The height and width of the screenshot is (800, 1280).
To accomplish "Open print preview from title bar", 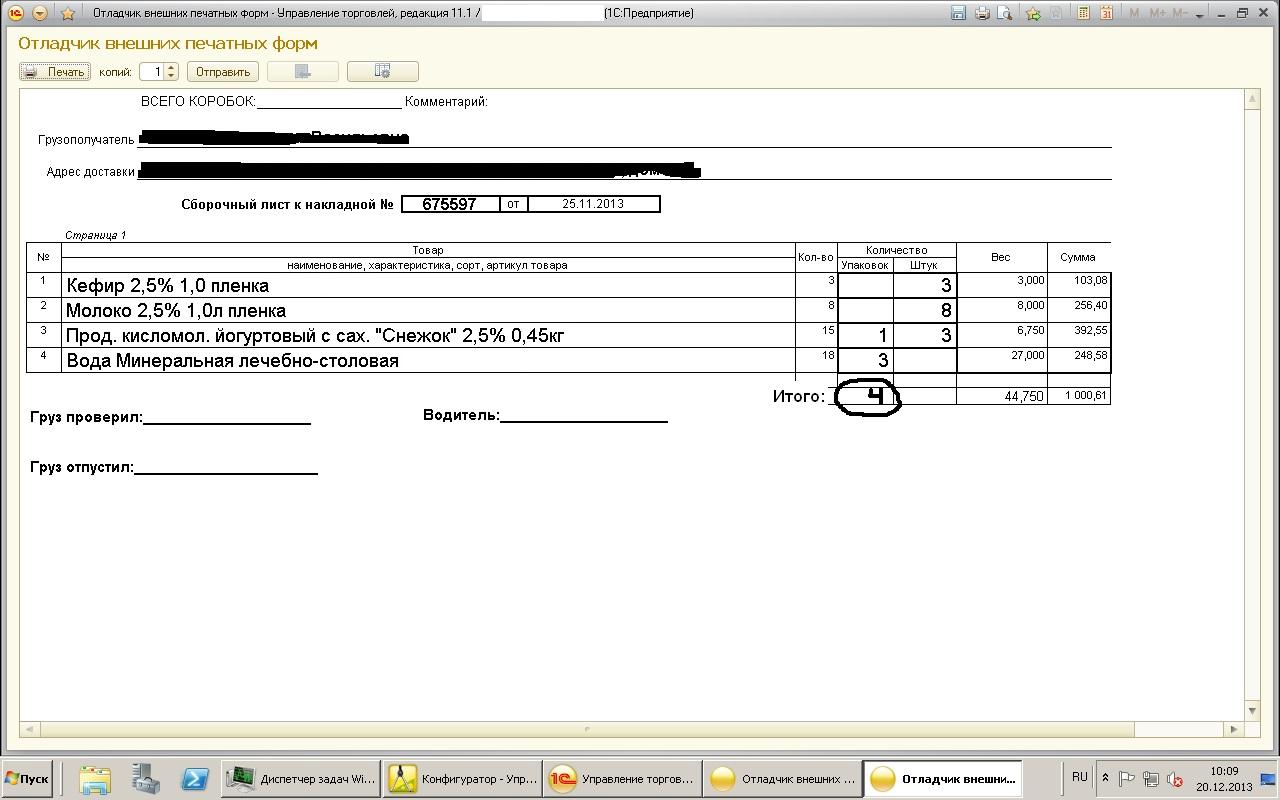I will coord(1003,13).
